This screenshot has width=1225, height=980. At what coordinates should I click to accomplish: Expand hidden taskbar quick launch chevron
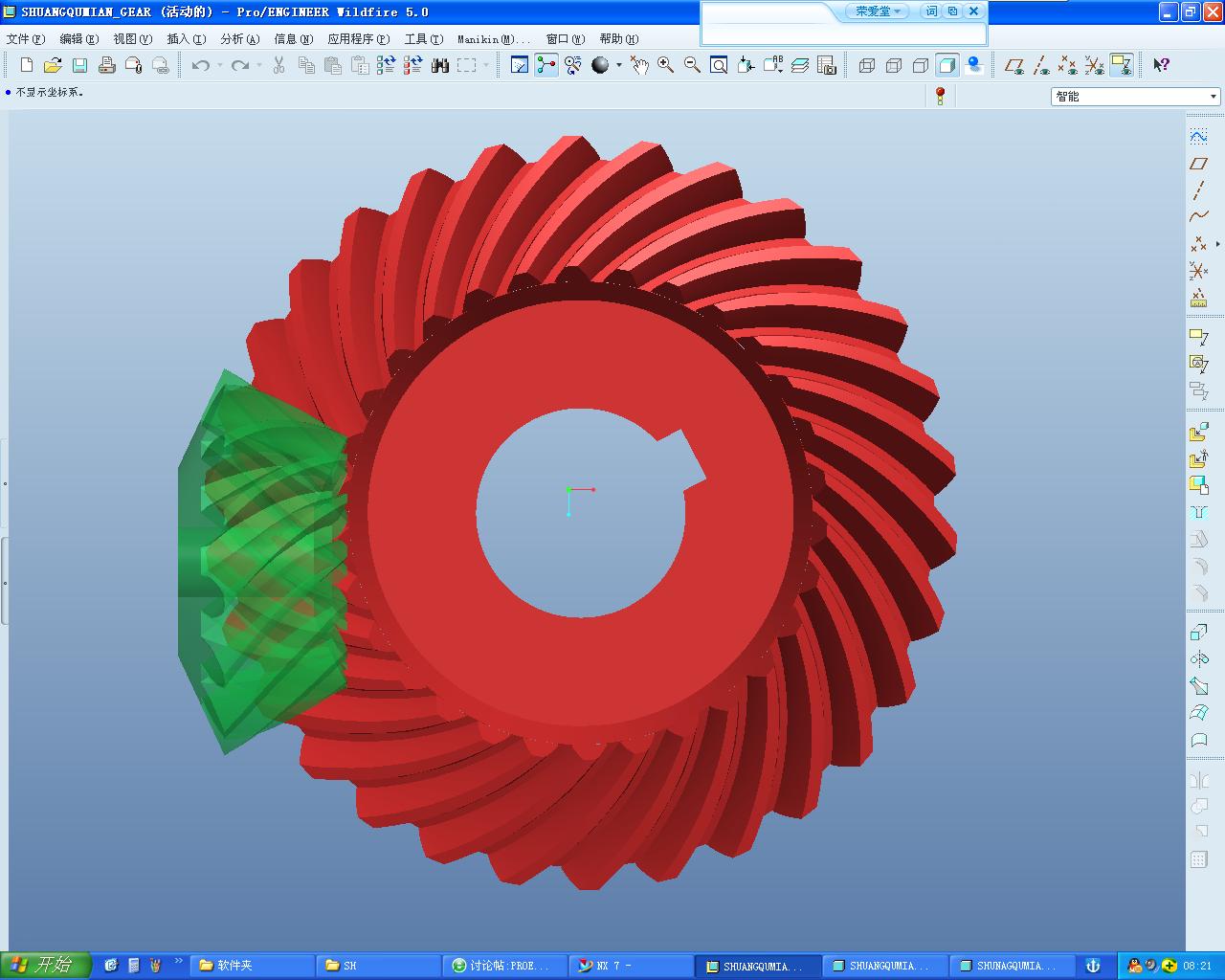tap(178, 961)
